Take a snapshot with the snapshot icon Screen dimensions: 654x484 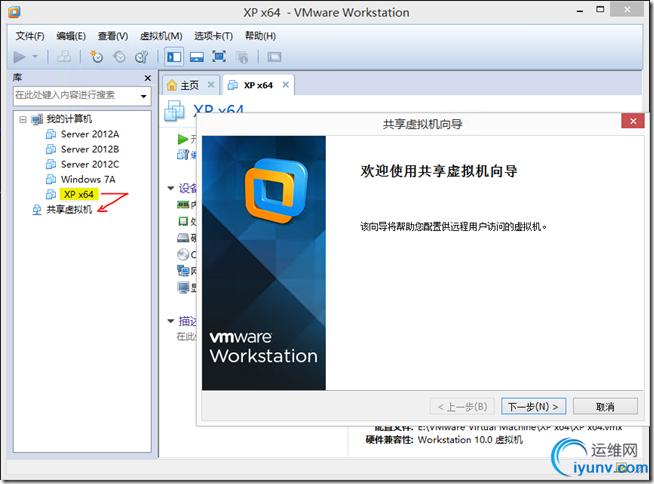pyautogui.click(x=96, y=56)
